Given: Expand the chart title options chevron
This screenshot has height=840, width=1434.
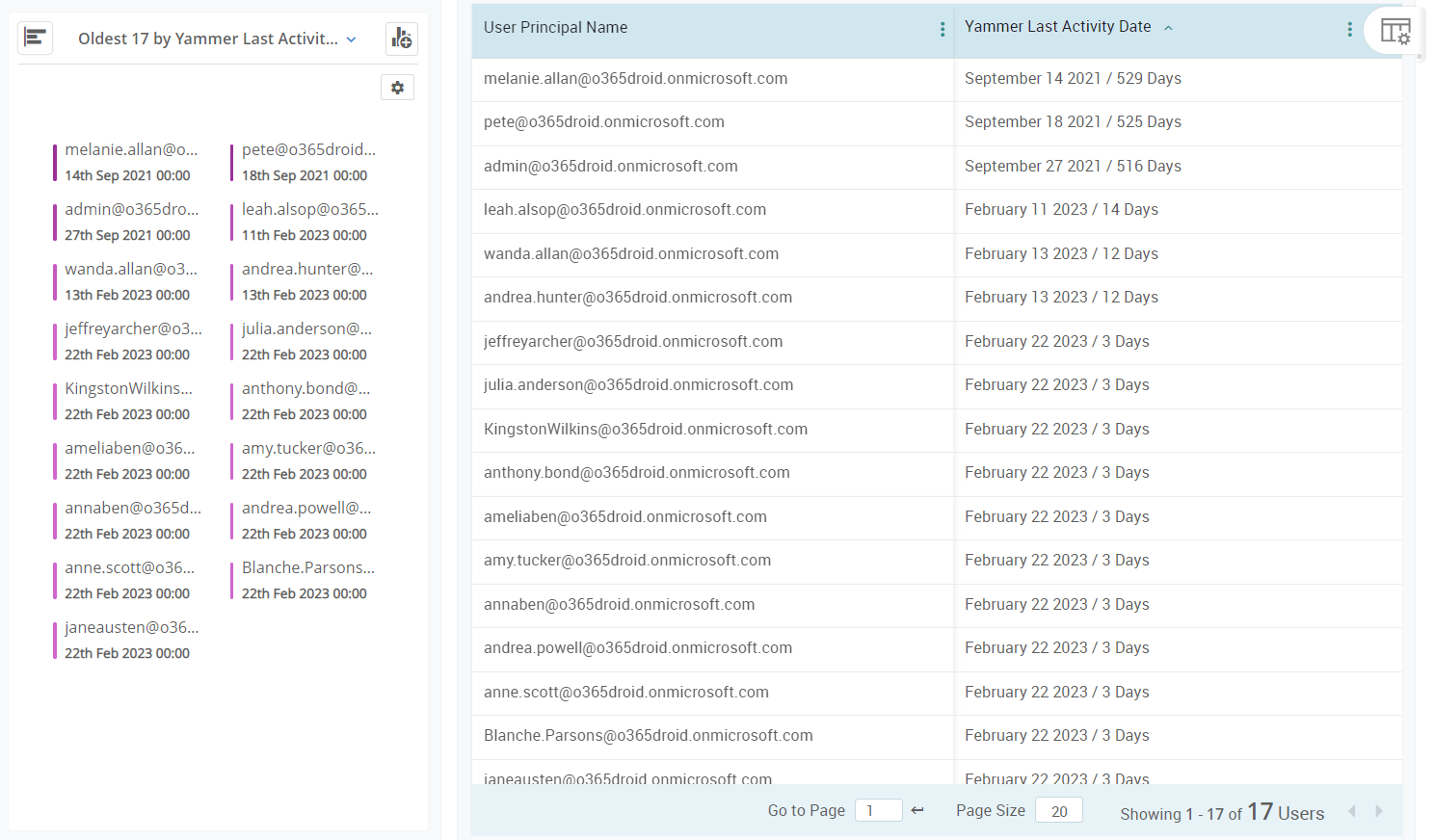Looking at the screenshot, I should point(354,40).
